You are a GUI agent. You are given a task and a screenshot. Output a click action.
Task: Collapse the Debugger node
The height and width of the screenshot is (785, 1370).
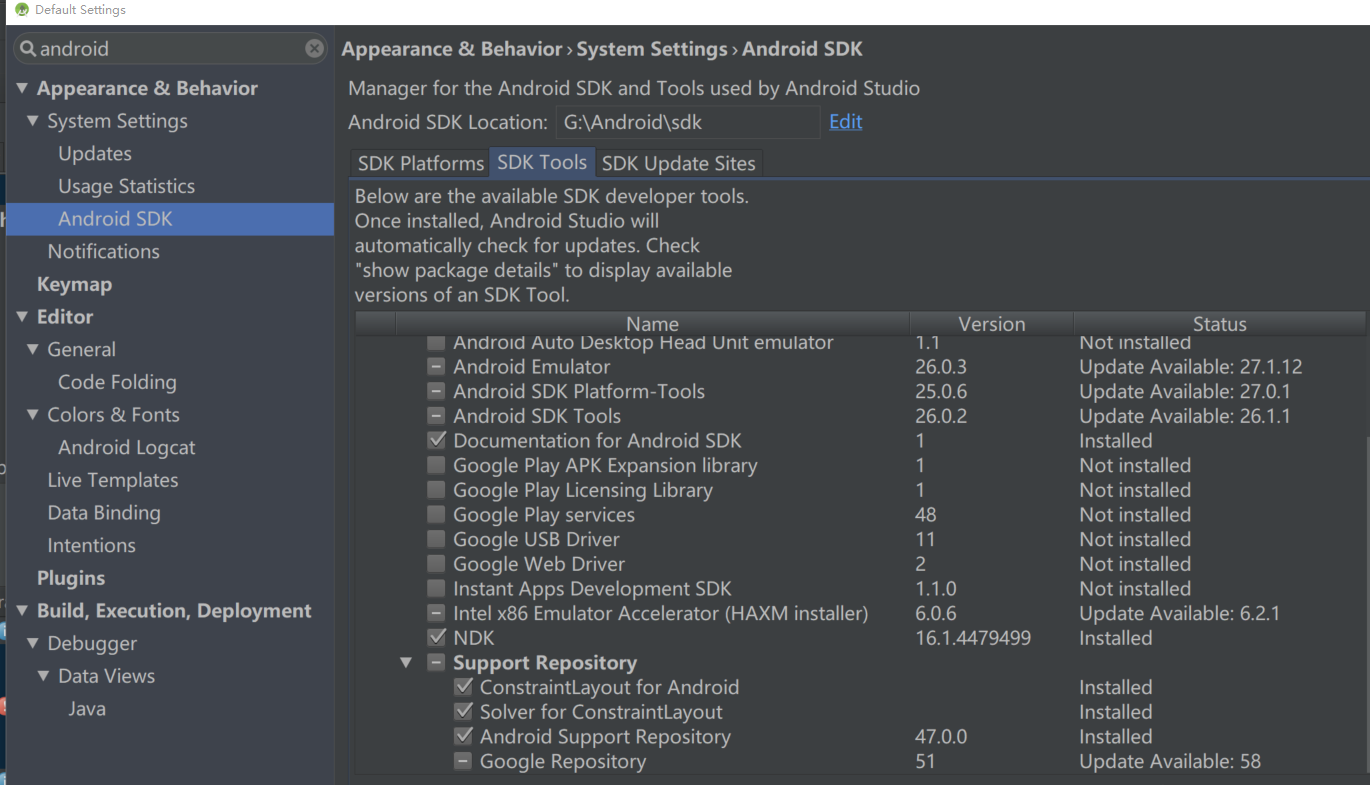(33, 644)
